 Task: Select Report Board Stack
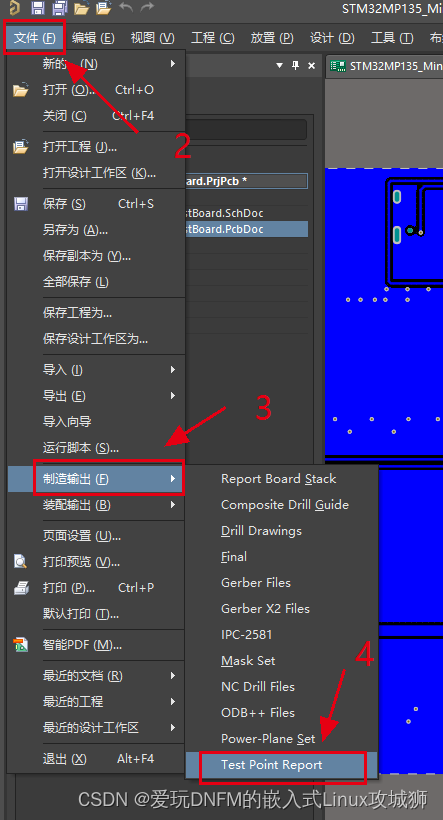(281, 479)
